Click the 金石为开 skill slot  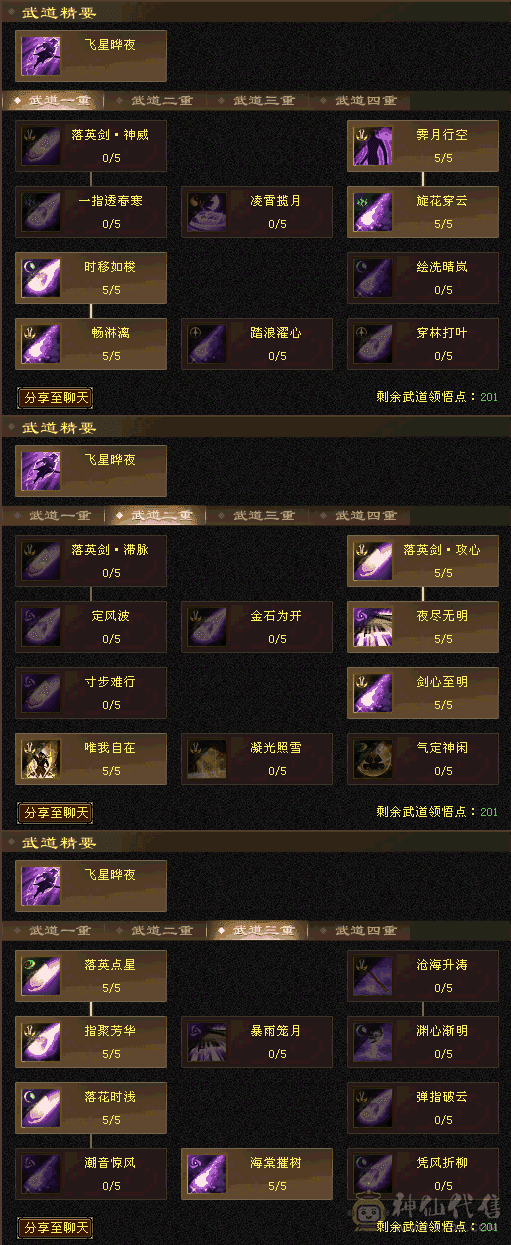click(x=257, y=627)
